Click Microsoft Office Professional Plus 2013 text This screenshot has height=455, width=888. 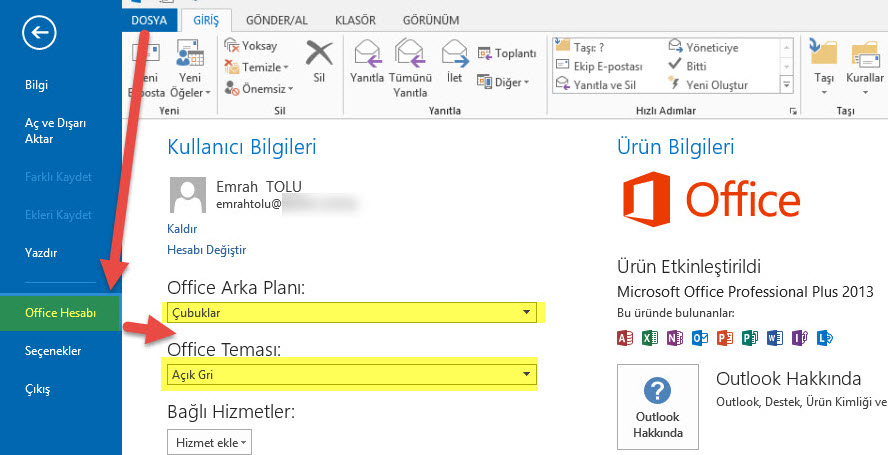[x=745, y=292]
